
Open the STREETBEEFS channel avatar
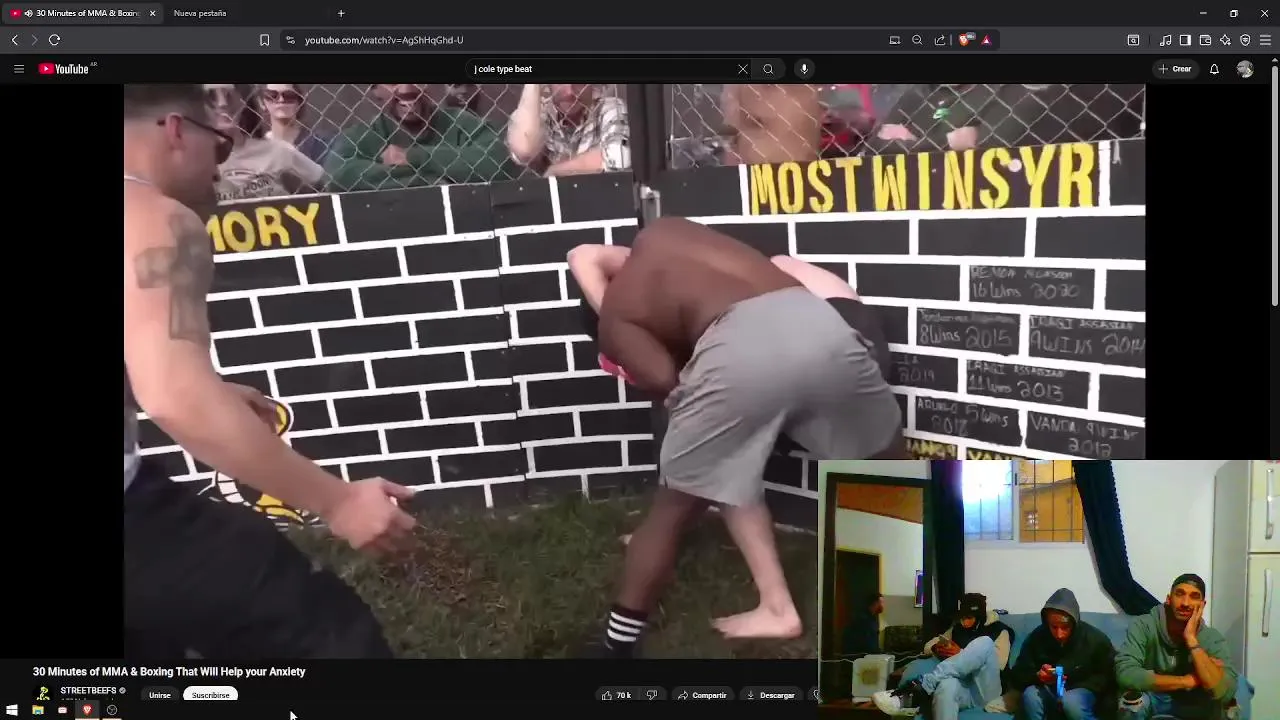(43, 694)
